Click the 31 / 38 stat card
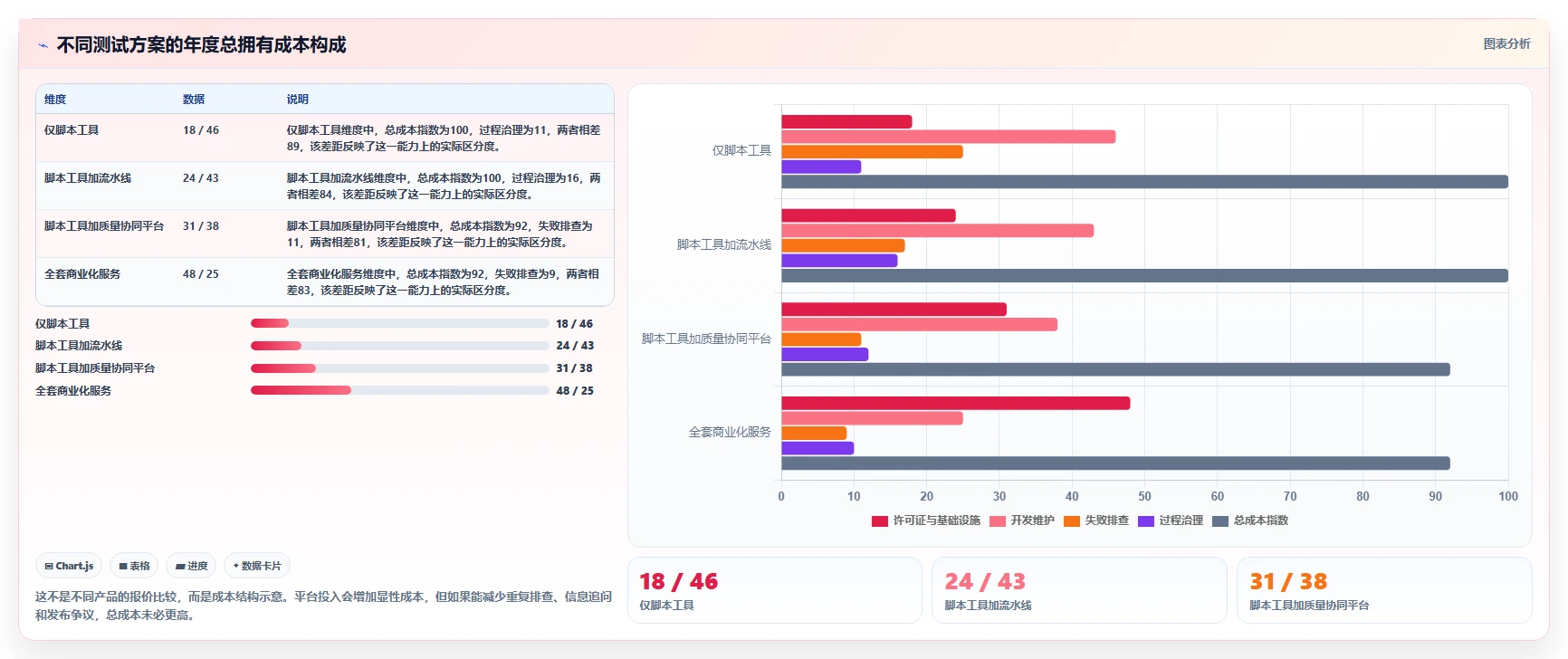The height and width of the screenshot is (659, 1568). (x=1384, y=590)
